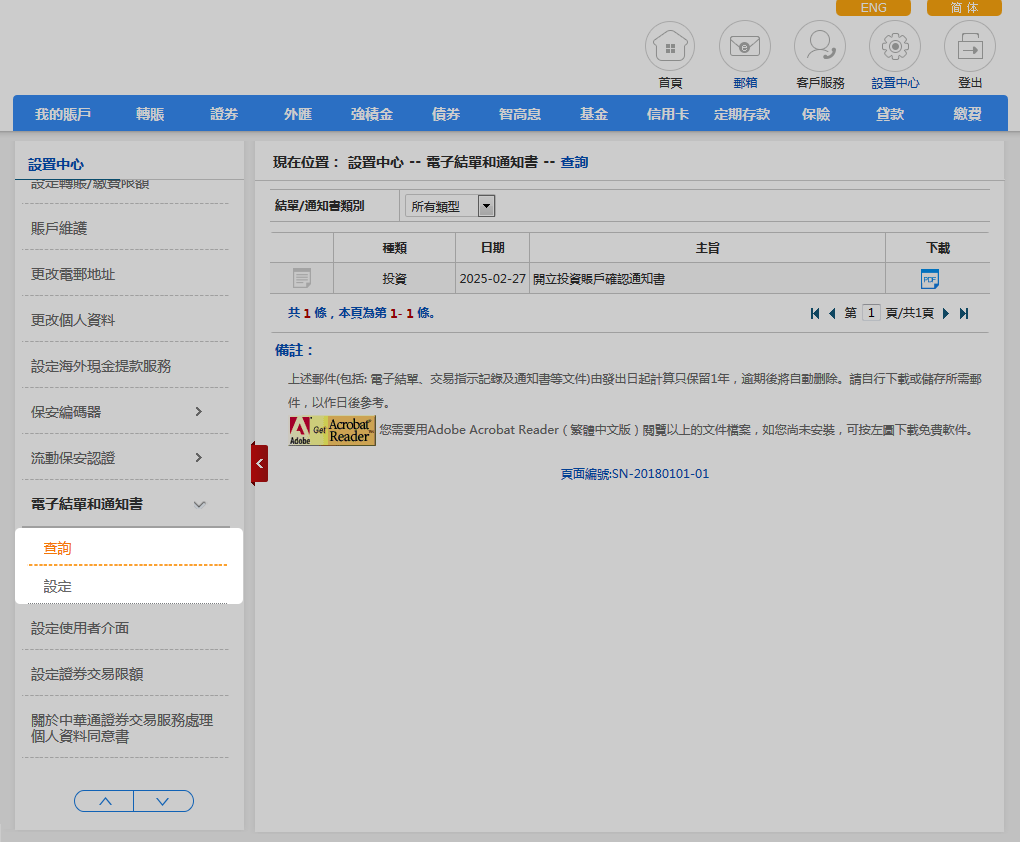
Task: Collapse sidebar with the red arrow handle
Action: [x=260, y=464]
